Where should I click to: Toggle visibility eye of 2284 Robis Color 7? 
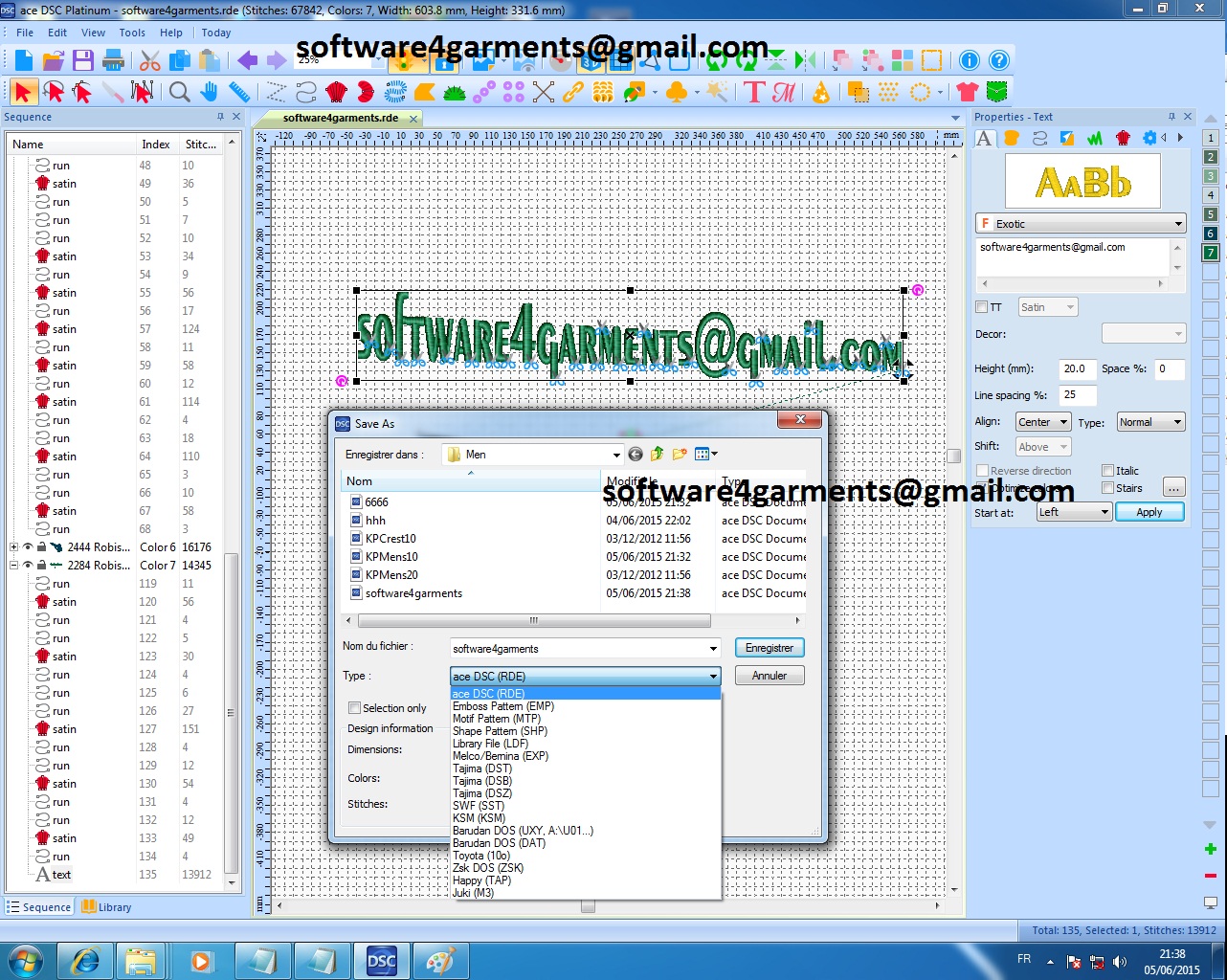click(28, 566)
